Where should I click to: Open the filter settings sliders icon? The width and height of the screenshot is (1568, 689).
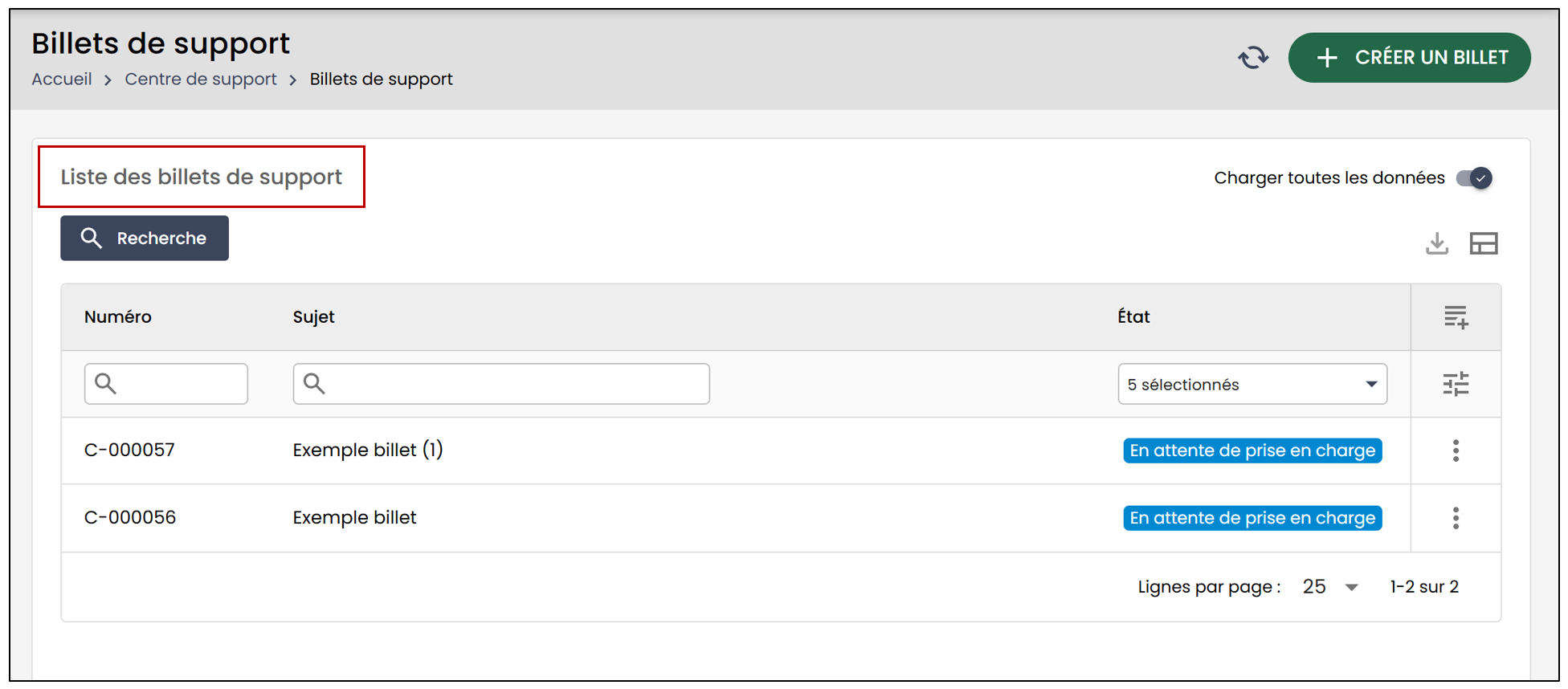tap(1456, 384)
